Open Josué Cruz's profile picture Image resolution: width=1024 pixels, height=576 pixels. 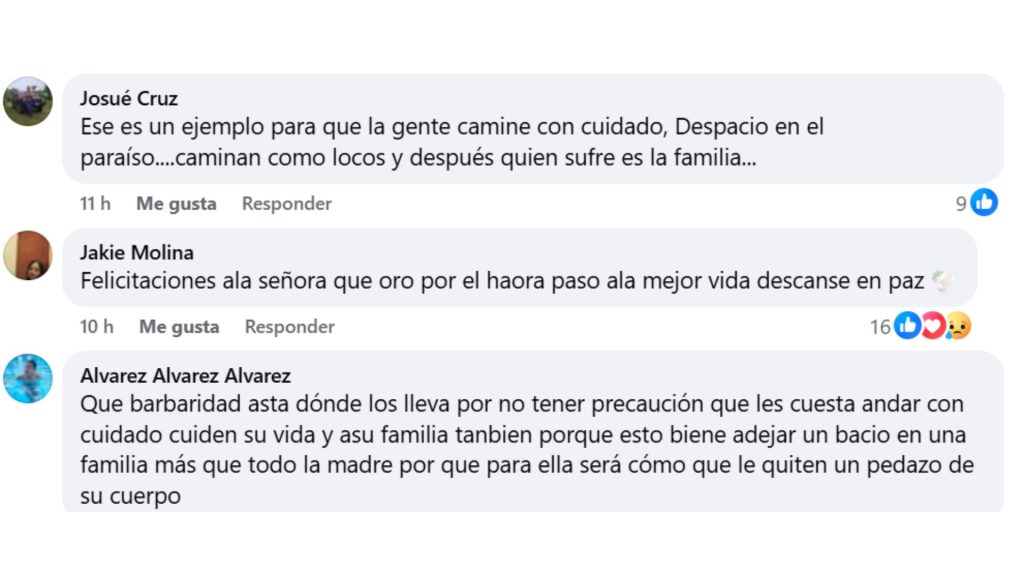tap(28, 102)
